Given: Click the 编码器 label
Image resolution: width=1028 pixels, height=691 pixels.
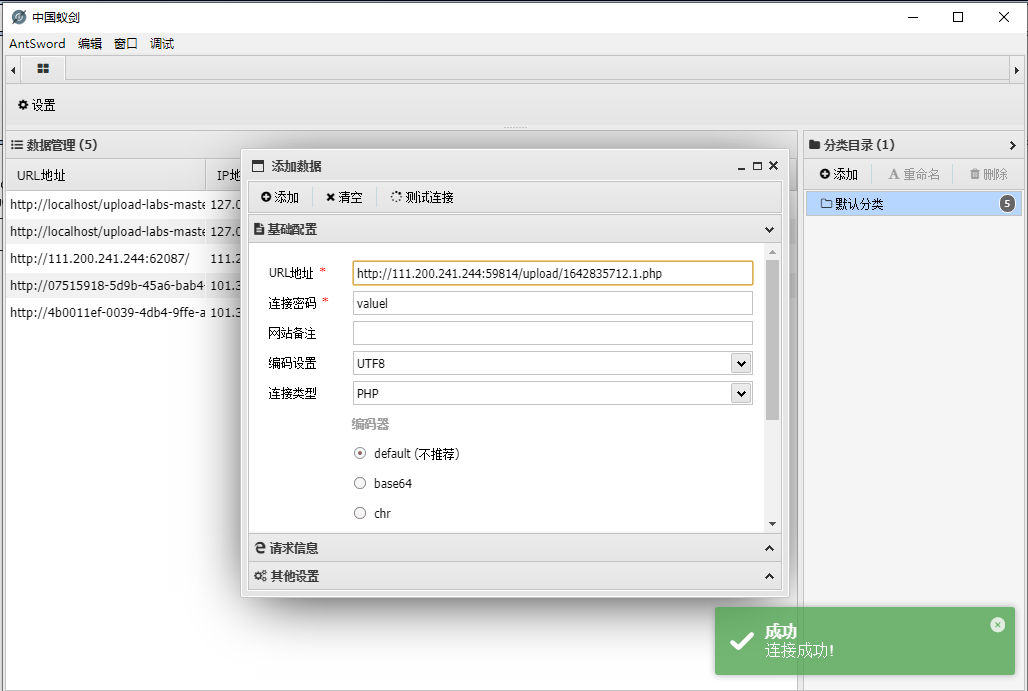Looking at the screenshot, I should pos(370,424).
